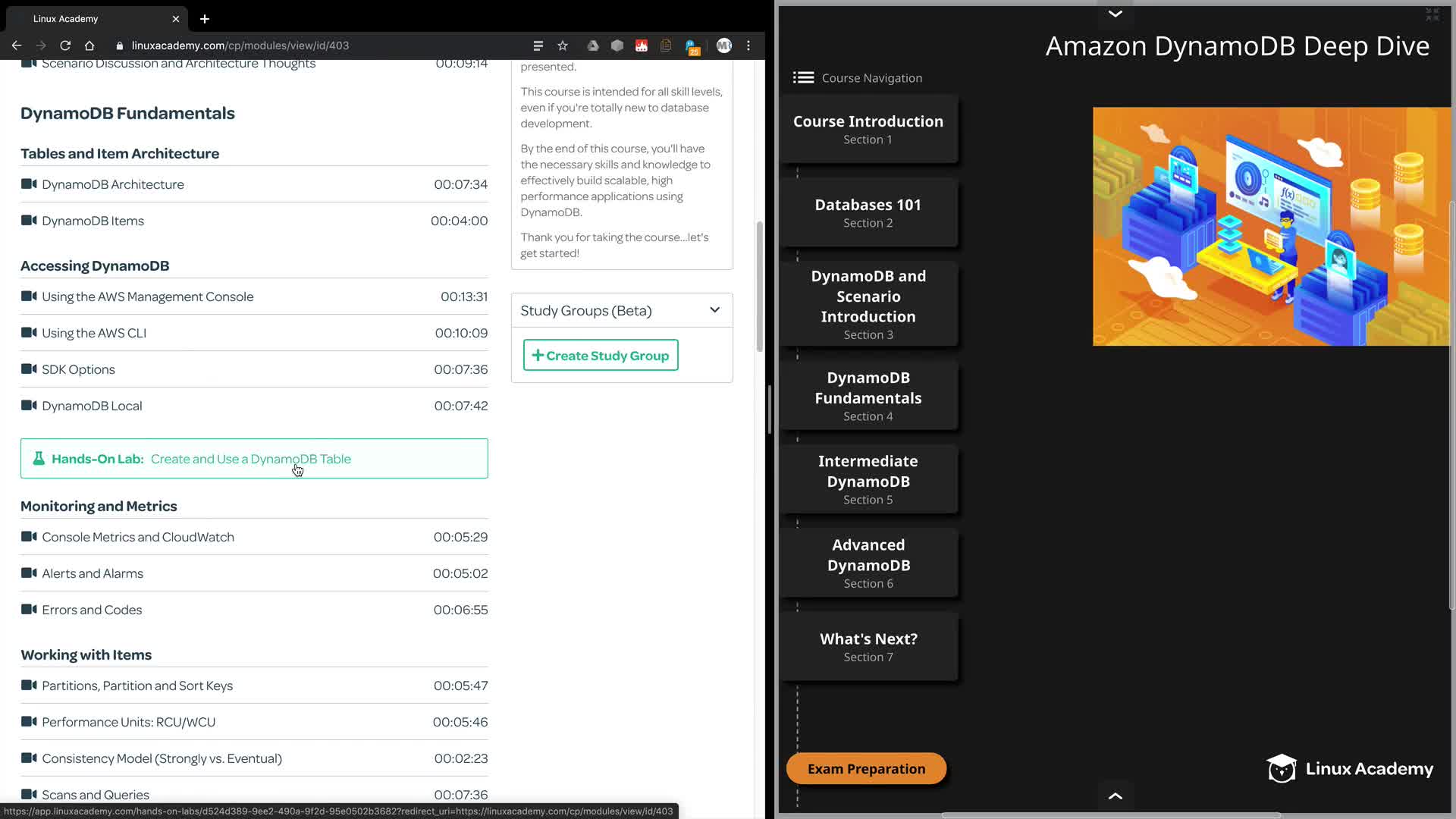Screen dimensions: 1456x819
Task: Expand the Study Groups (Beta) panel
Action: [714, 310]
